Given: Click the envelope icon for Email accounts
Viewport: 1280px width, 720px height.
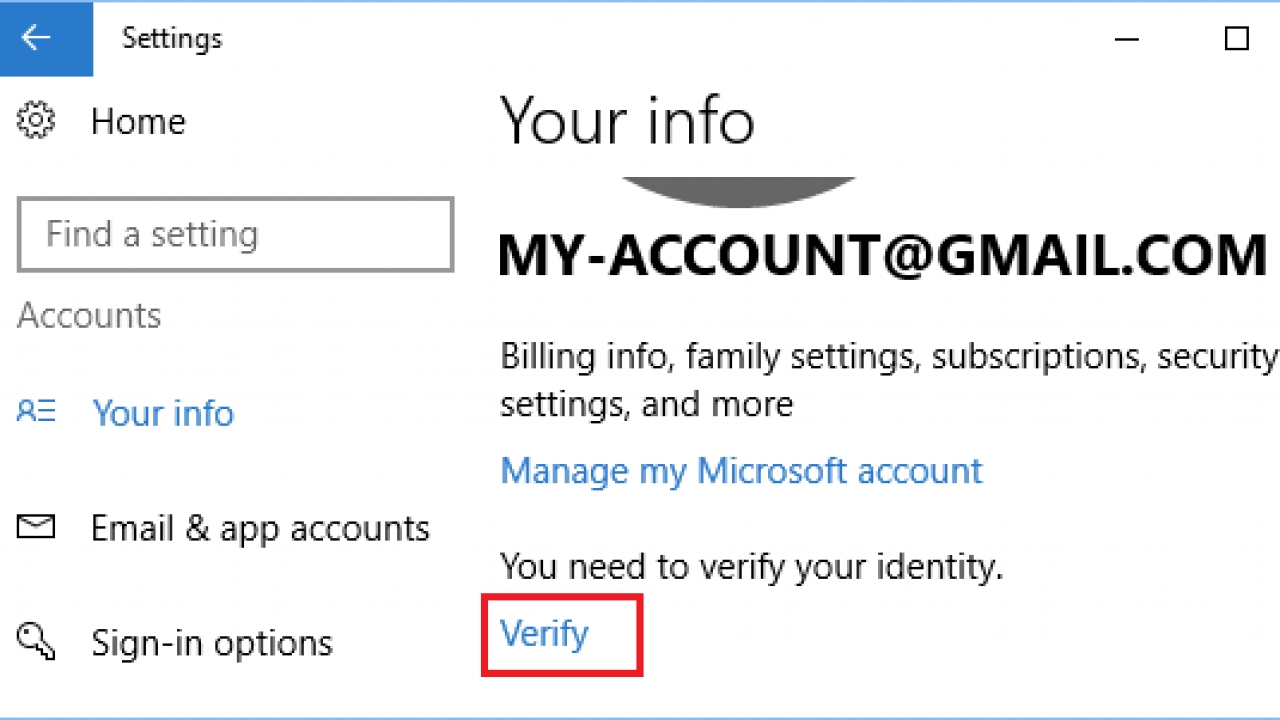Looking at the screenshot, I should coord(37,527).
